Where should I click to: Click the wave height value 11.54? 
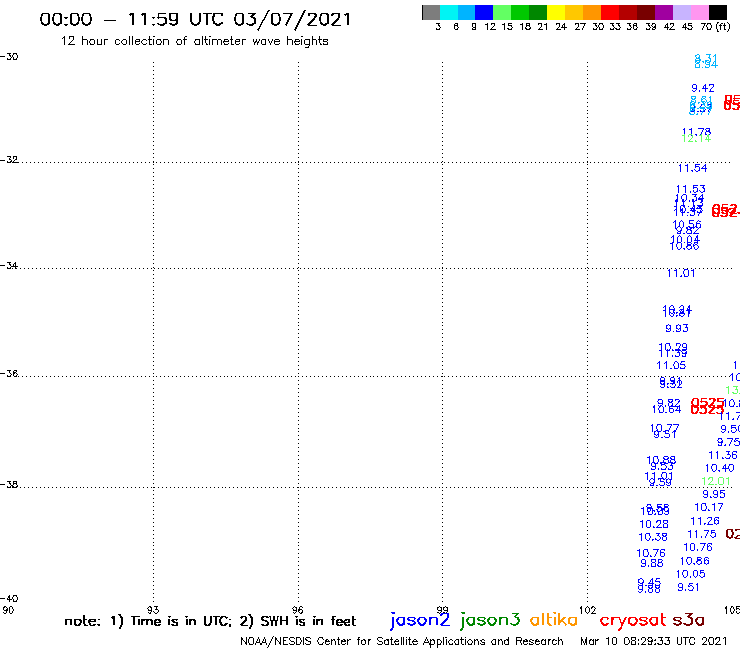pos(692,168)
